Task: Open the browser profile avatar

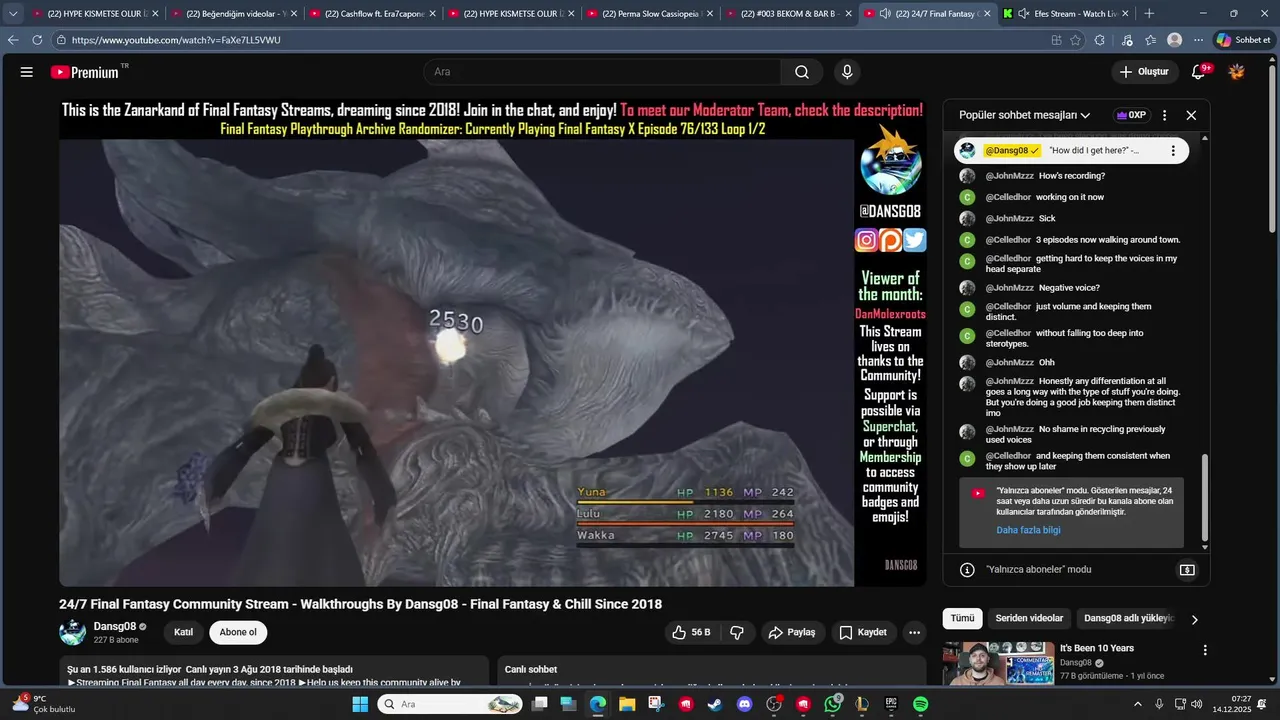Action: click(1174, 40)
